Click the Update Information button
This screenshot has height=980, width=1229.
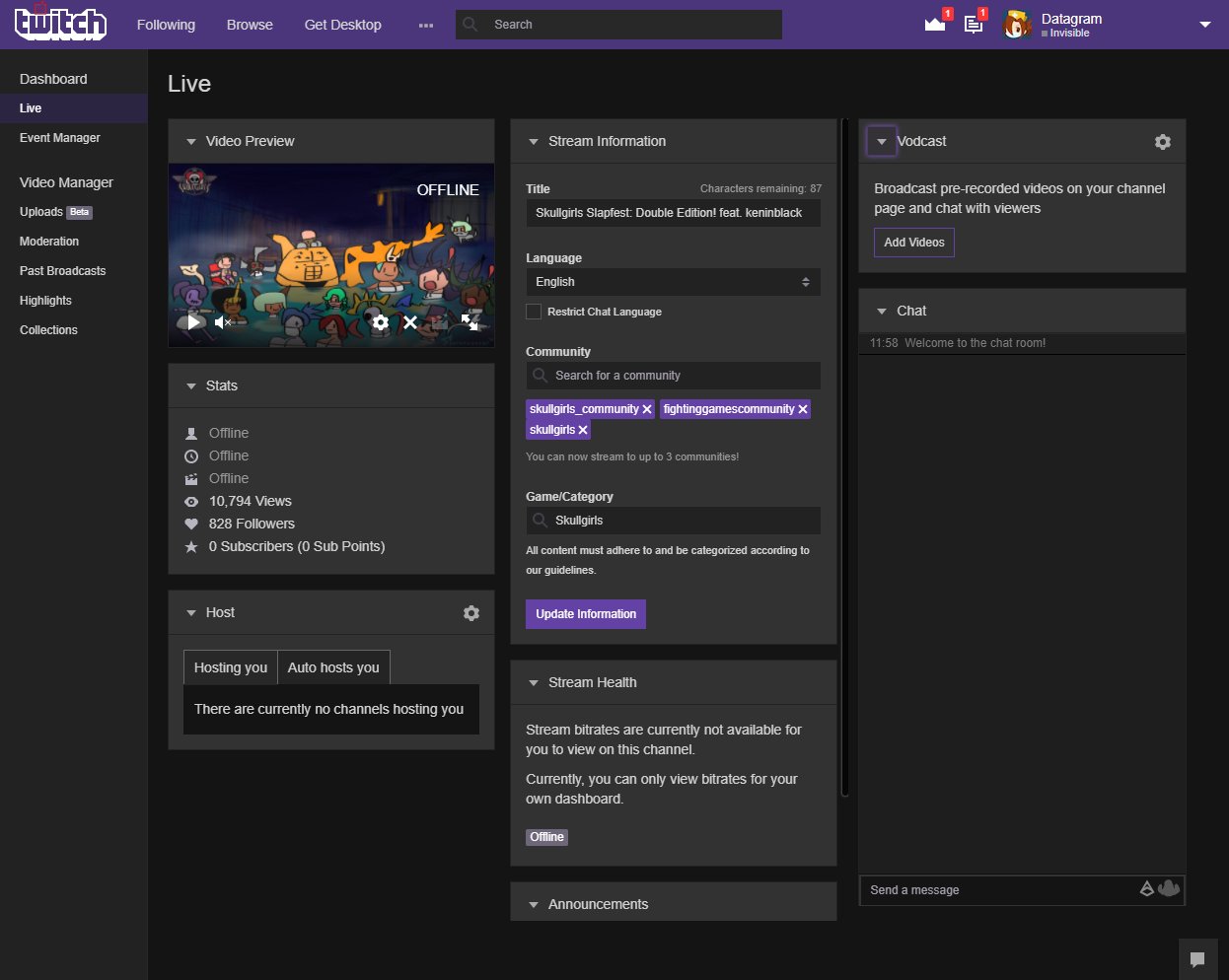pyautogui.click(x=585, y=613)
